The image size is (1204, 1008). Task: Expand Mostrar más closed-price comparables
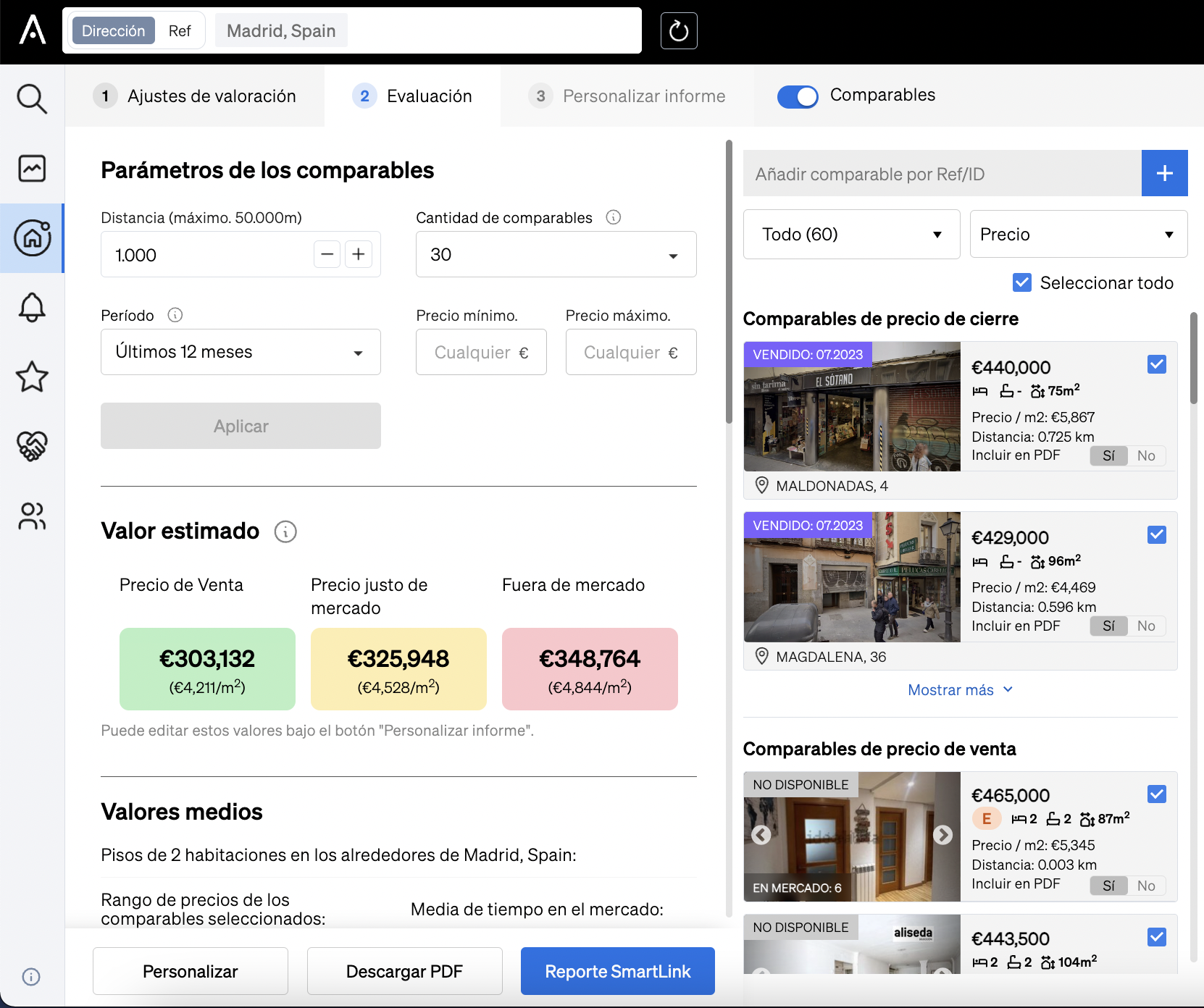(x=960, y=690)
